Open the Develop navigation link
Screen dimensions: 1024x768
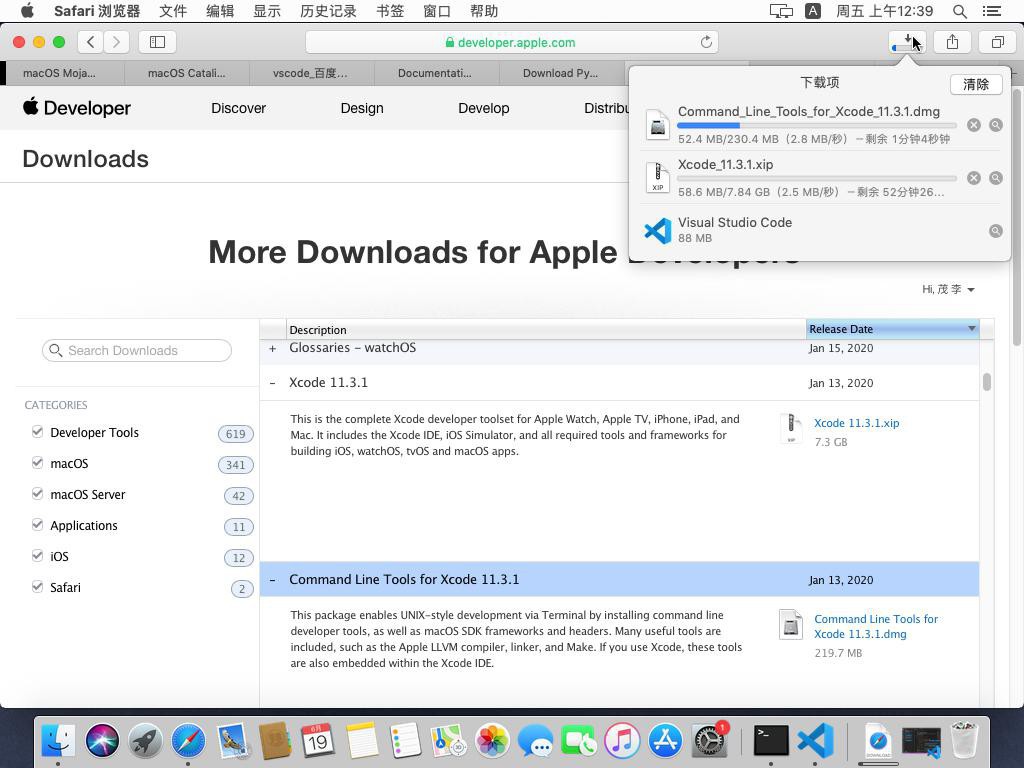pos(484,108)
